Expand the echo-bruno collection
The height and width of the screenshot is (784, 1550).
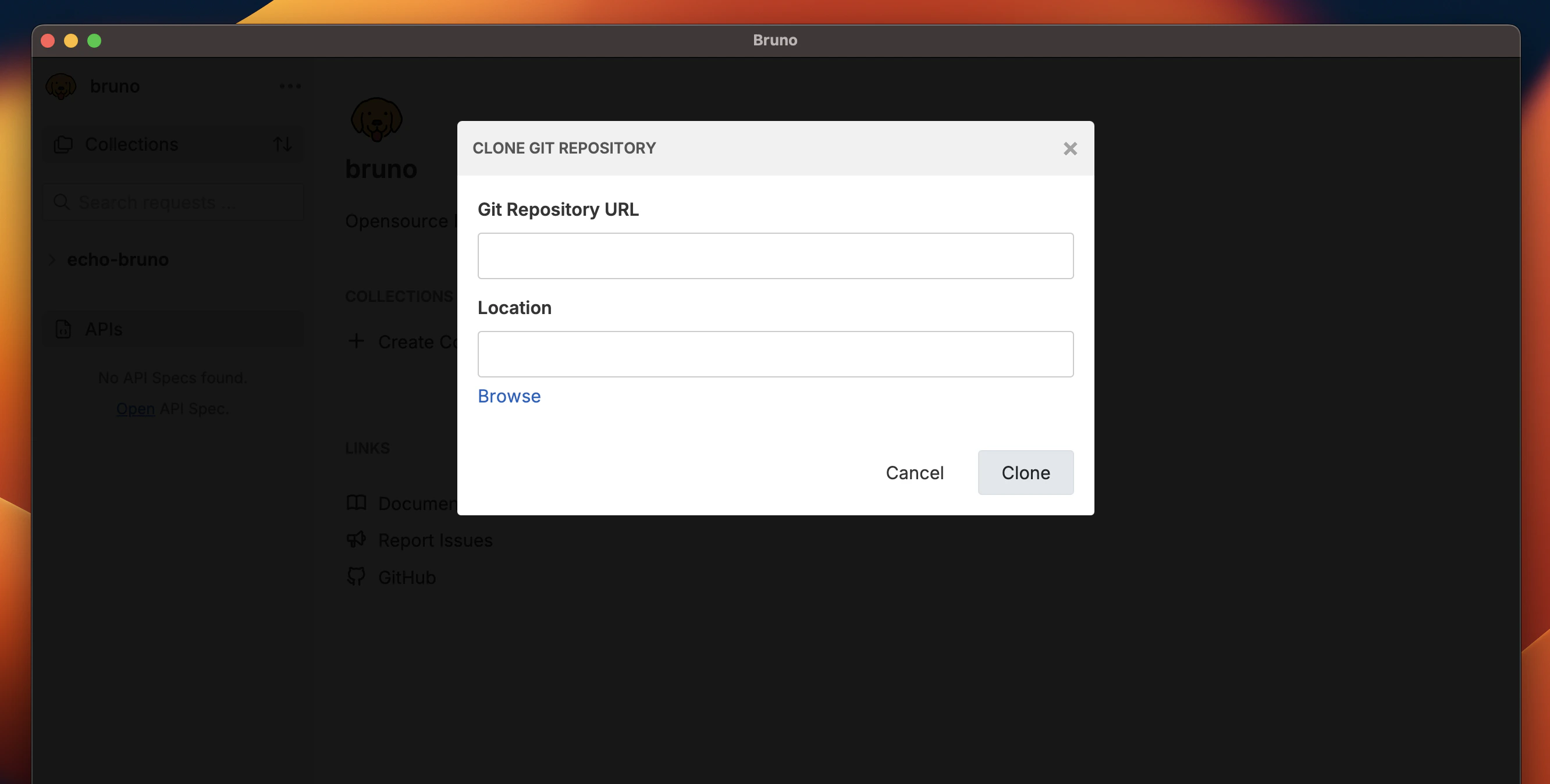click(118, 259)
